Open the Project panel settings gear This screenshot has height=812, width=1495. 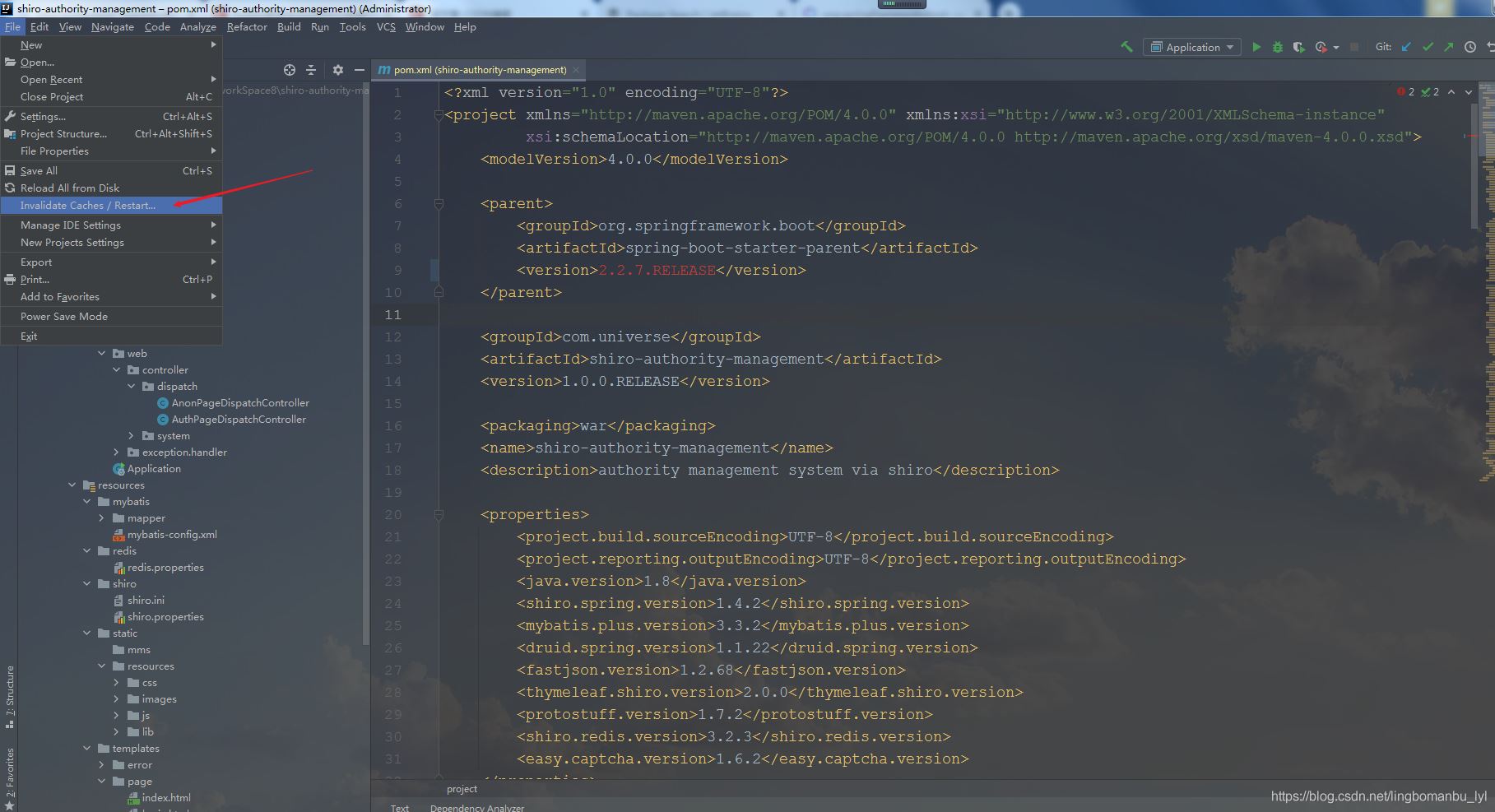pos(338,70)
